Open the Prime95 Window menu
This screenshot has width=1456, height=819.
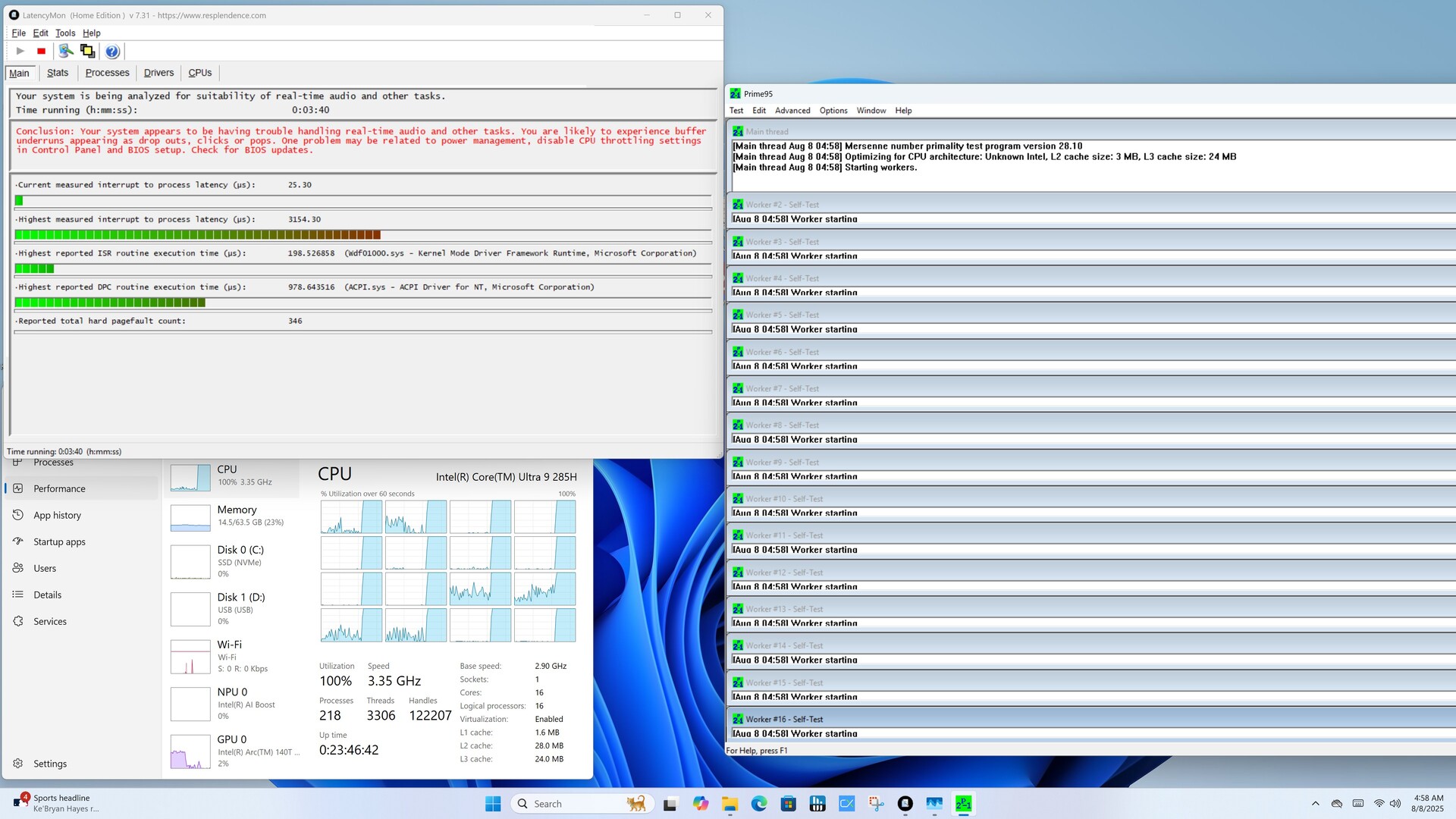(871, 111)
